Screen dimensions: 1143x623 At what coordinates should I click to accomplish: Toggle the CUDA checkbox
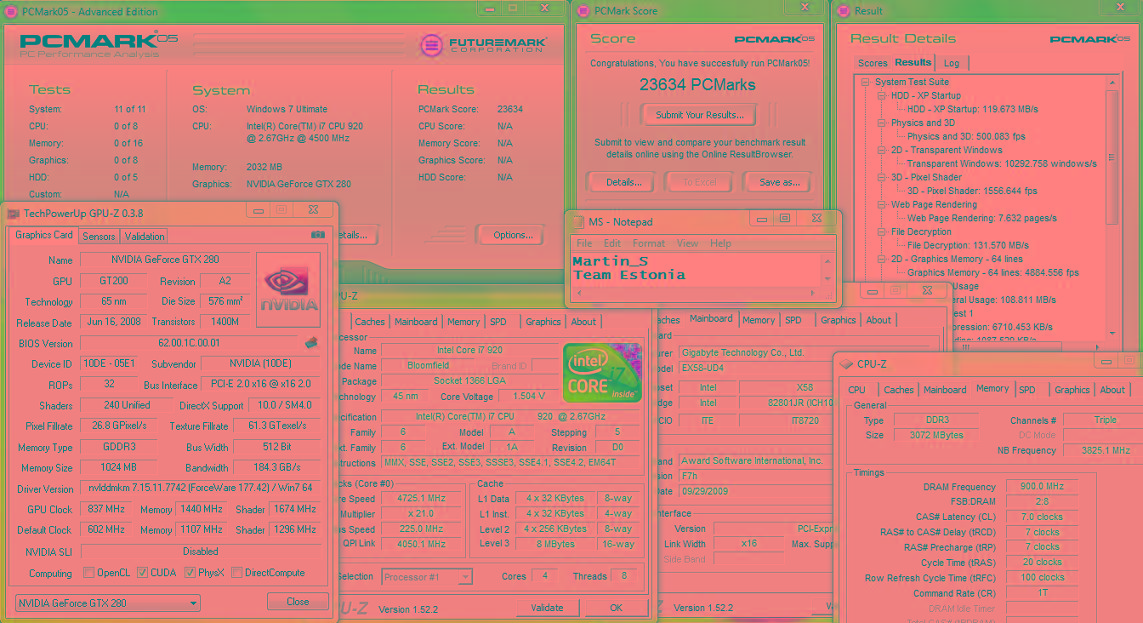(x=142, y=573)
